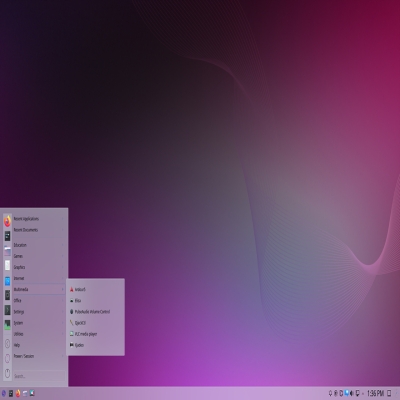This screenshot has height=400, width=400.
Task: Open the blue highlighted system tray icon
Action: (346, 393)
